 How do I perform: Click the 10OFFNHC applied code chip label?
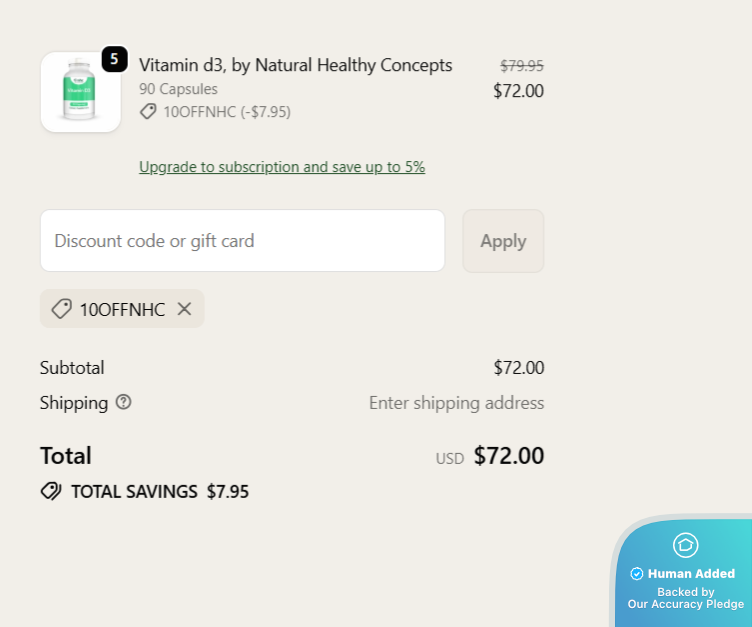(x=122, y=309)
